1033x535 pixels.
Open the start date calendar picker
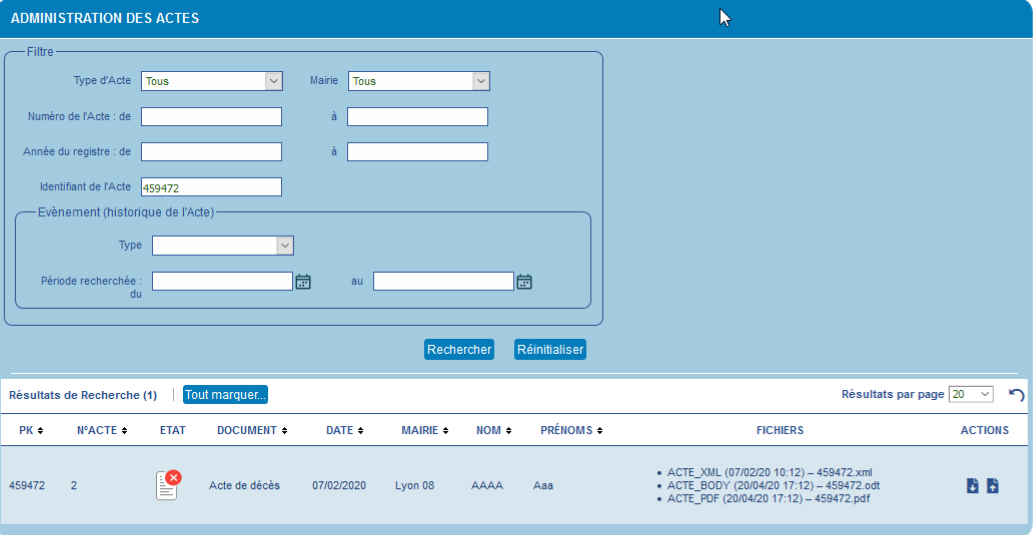pos(304,282)
